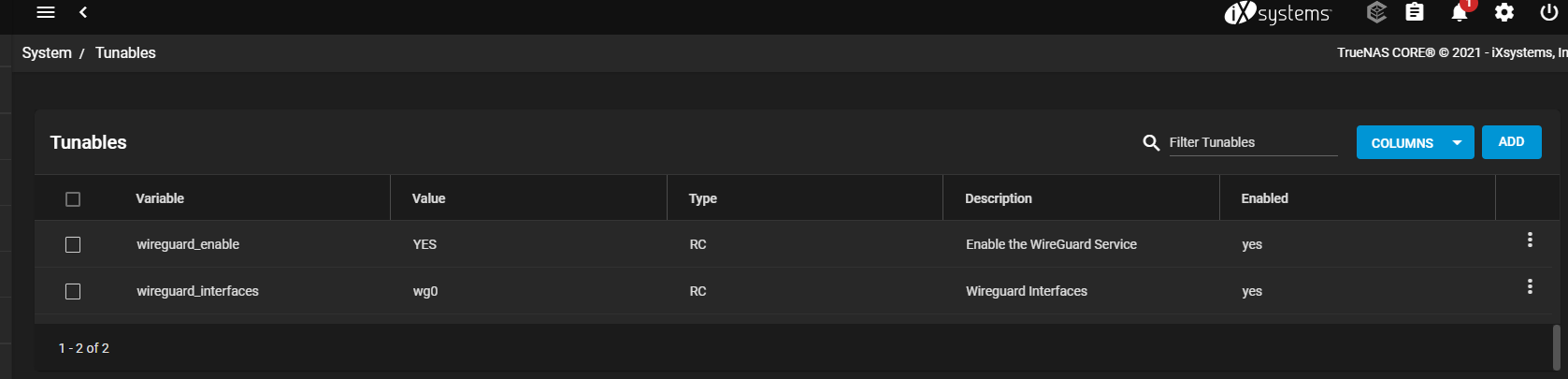
Task: Collapse sidebar with the back chevron
Action: pos(83,12)
